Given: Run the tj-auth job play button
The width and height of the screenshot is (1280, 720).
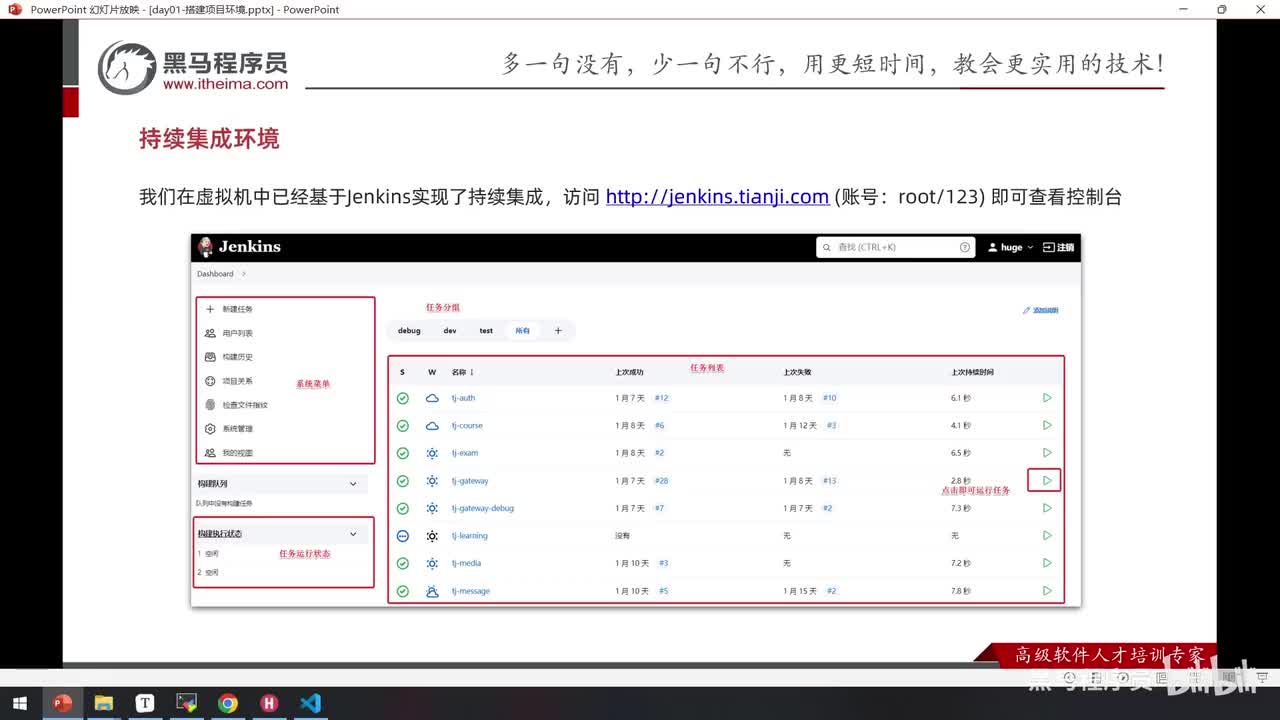Looking at the screenshot, I should 1047,398.
